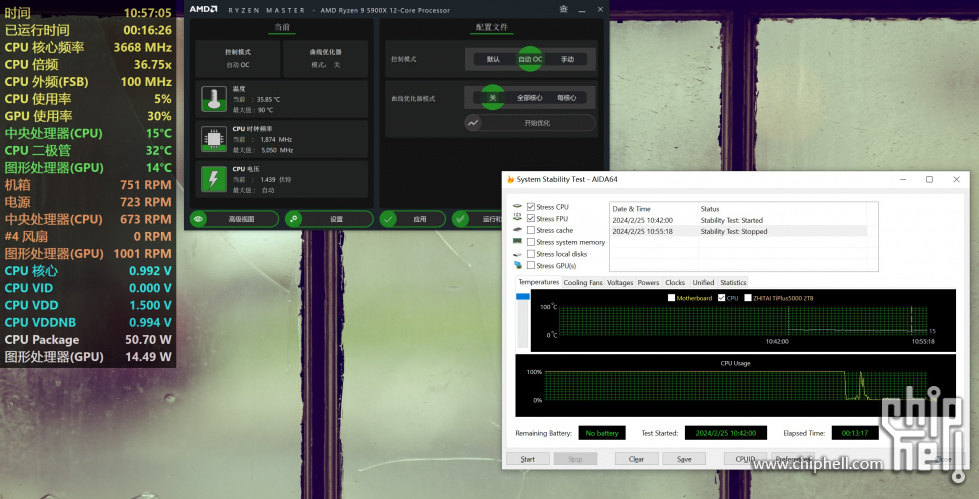Click the bug report icon in Ryzen Master title bar

tap(564, 9)
